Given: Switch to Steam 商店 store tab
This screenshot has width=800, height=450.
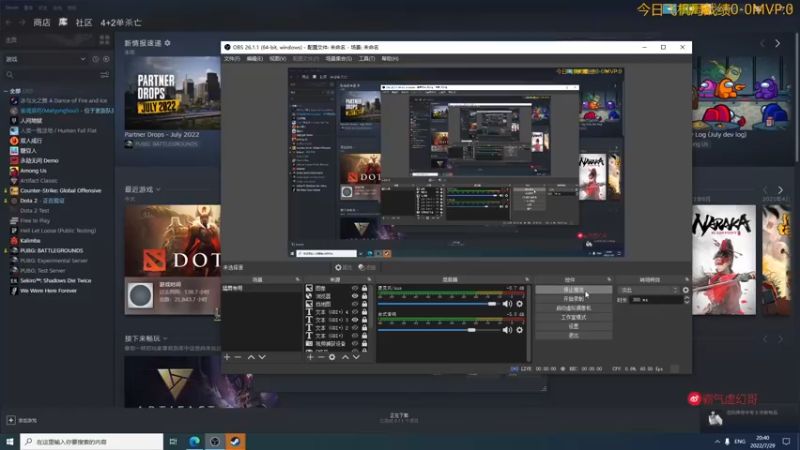Looking at the screenshot, I should point(42,22).
